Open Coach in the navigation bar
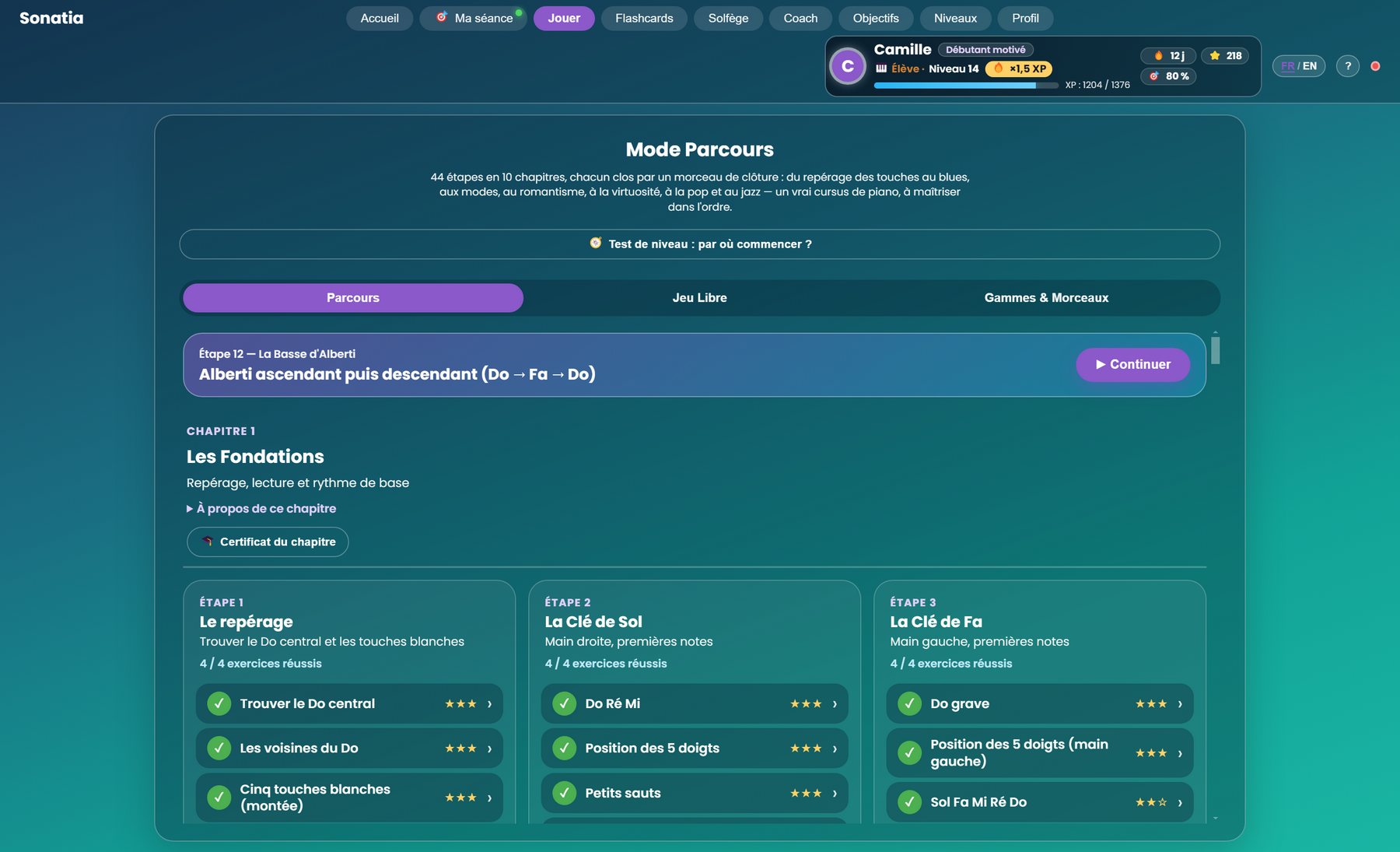Screen dimensions: 1400x852 tap(800, 18)
